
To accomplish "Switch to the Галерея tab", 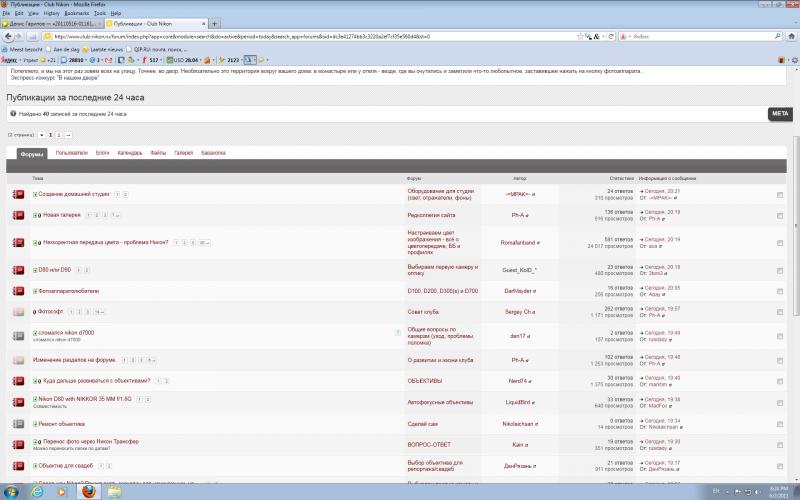I will tap(183, 153).
